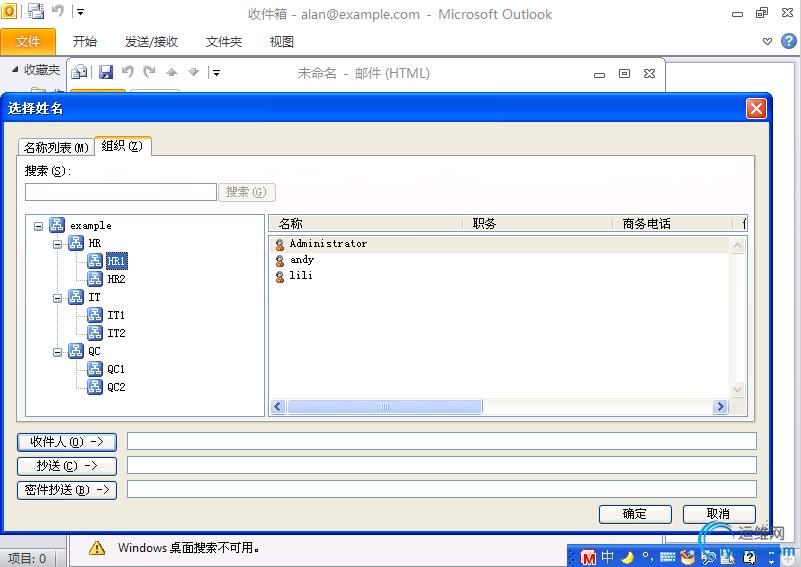Click the 搜索 (S) input field
The height and width of the screenshot is (567, 801).
click(121, 192)
